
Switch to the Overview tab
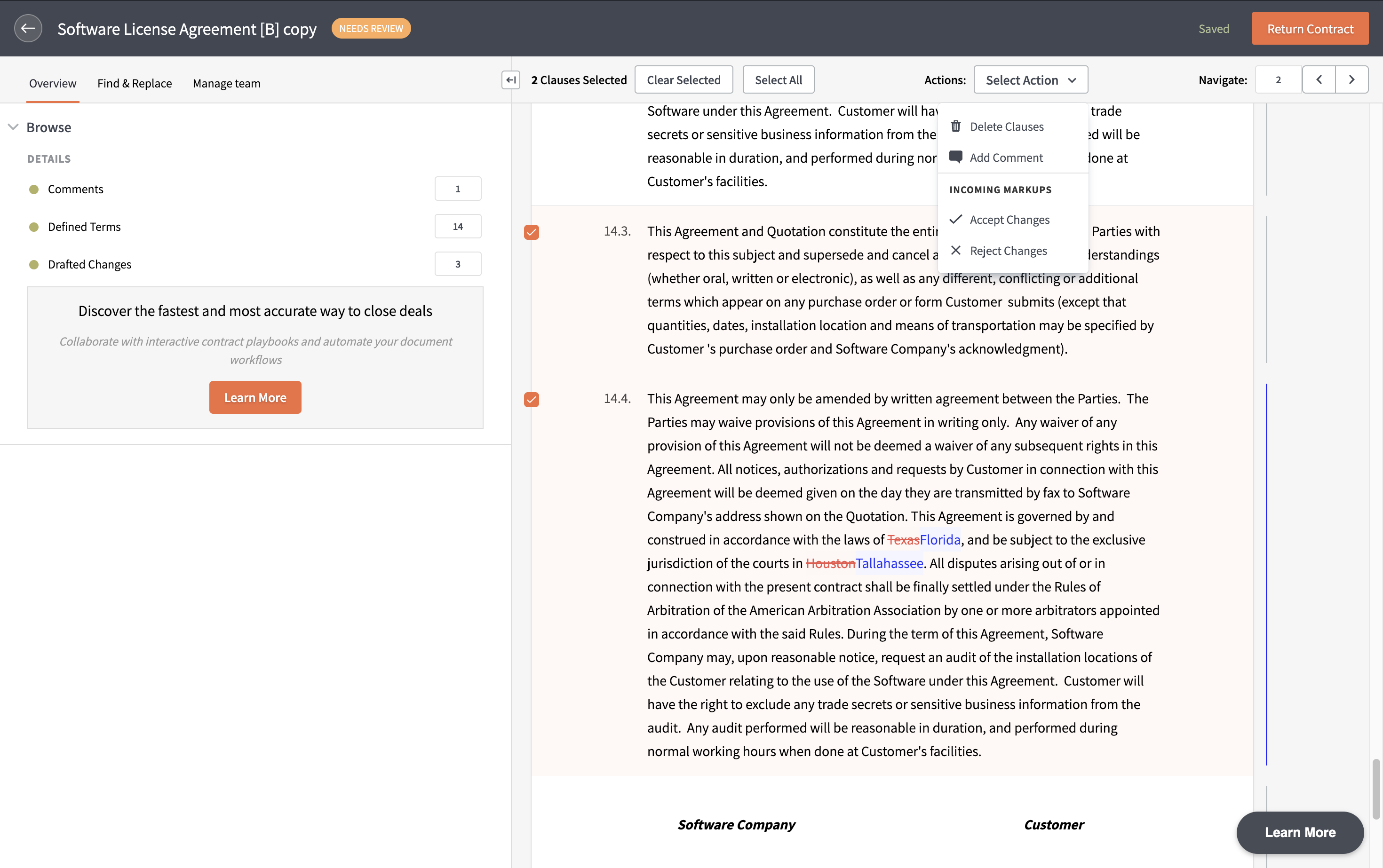53,83
